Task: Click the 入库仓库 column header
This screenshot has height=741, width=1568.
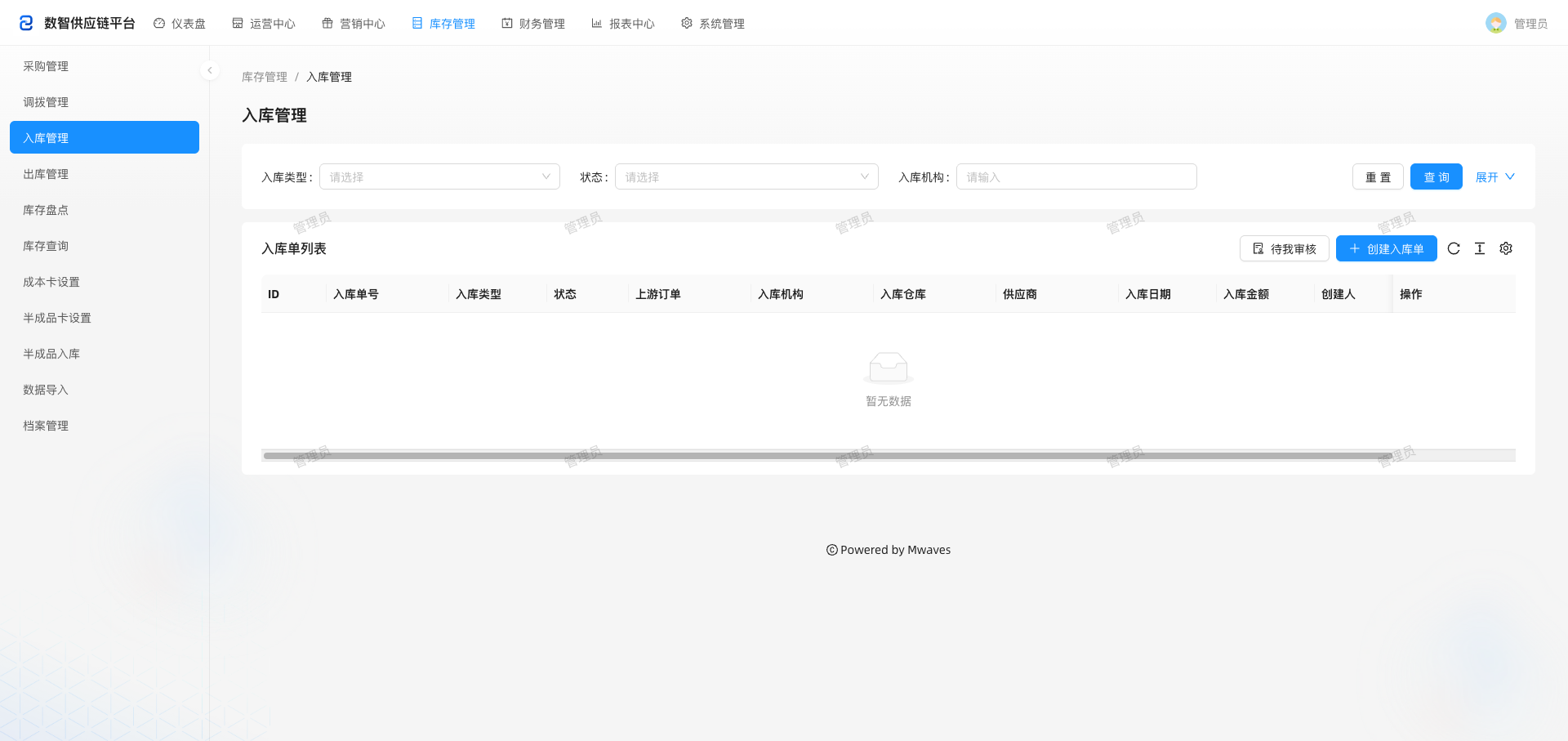Action: coord(935,294)
